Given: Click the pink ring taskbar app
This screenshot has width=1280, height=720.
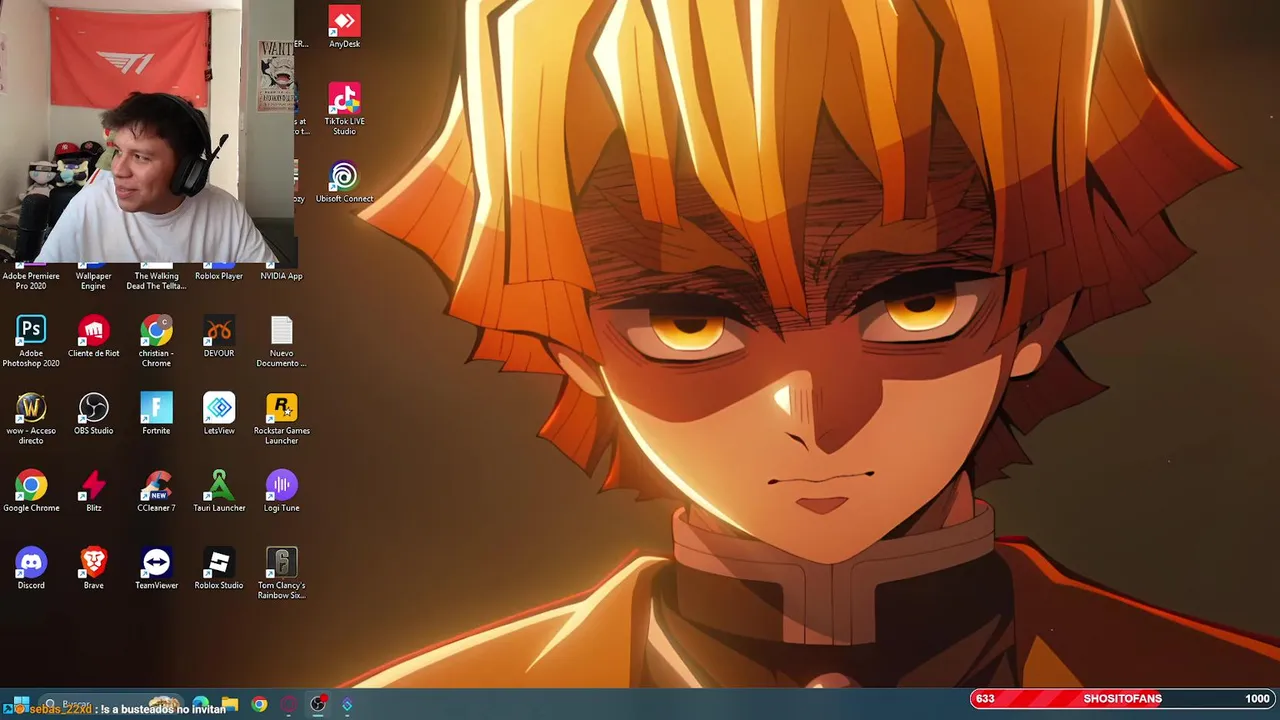Looking at the screenshot, I should (x=289, y=704).
